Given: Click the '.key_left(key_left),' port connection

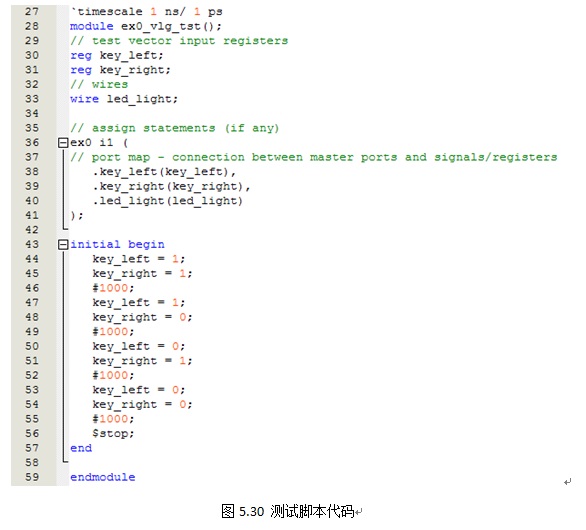Looking at the screenshot, I should click(x=164, y=172).
